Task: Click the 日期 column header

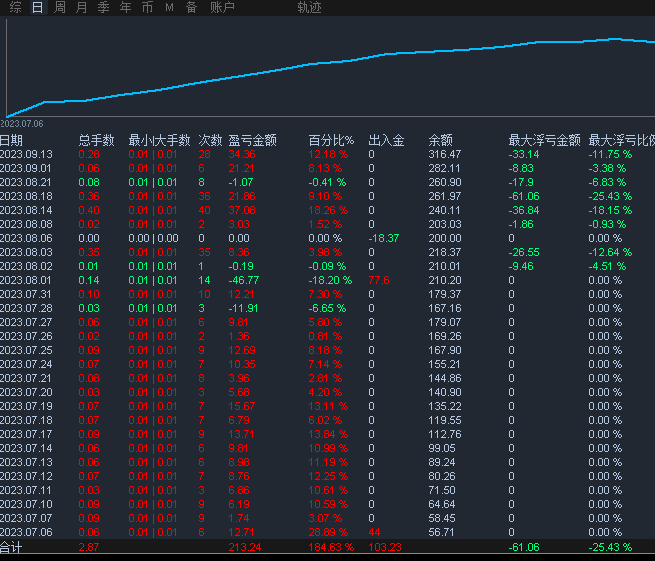Action: 11,140
